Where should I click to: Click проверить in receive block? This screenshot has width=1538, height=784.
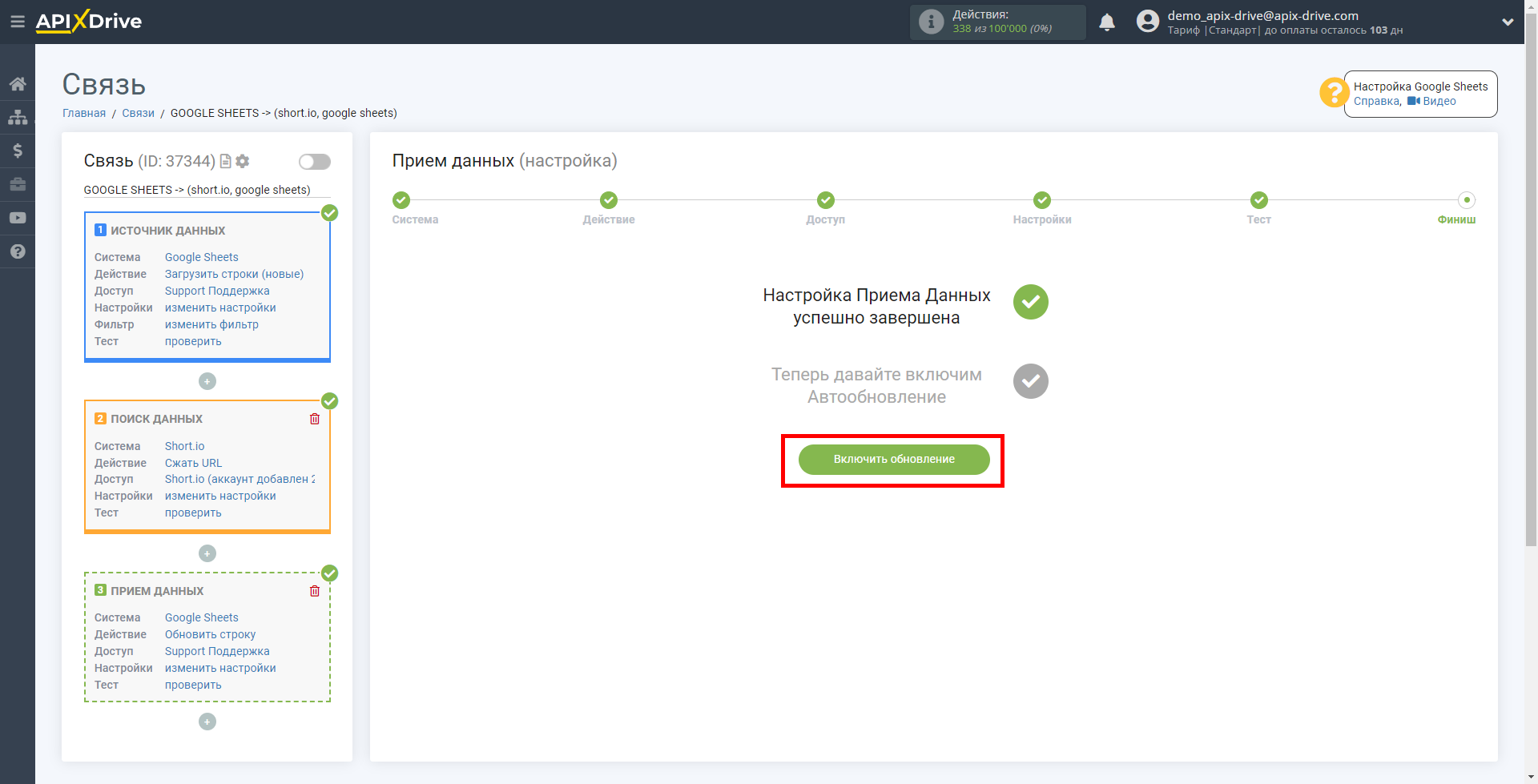coord(193,685)
